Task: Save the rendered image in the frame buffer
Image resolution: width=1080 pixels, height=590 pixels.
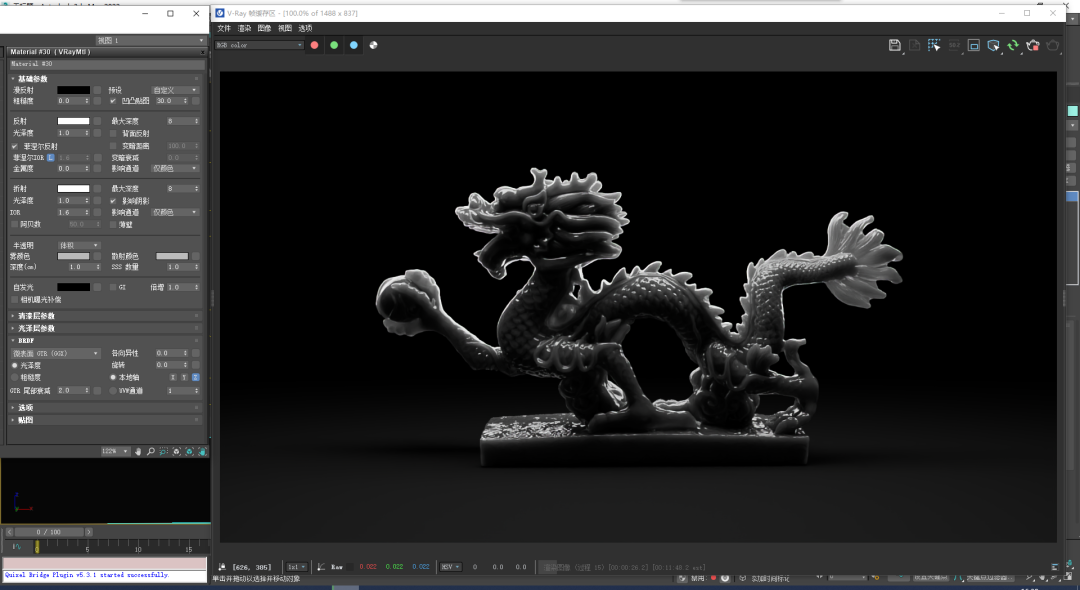Action: click(x=896, y=45)
